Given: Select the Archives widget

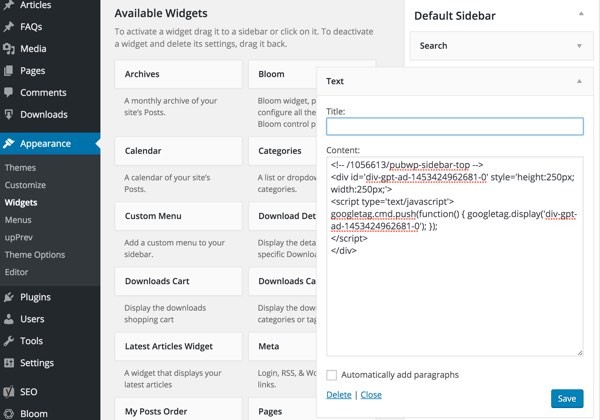Looking at the screenshot, I should (x=178, y=74).
